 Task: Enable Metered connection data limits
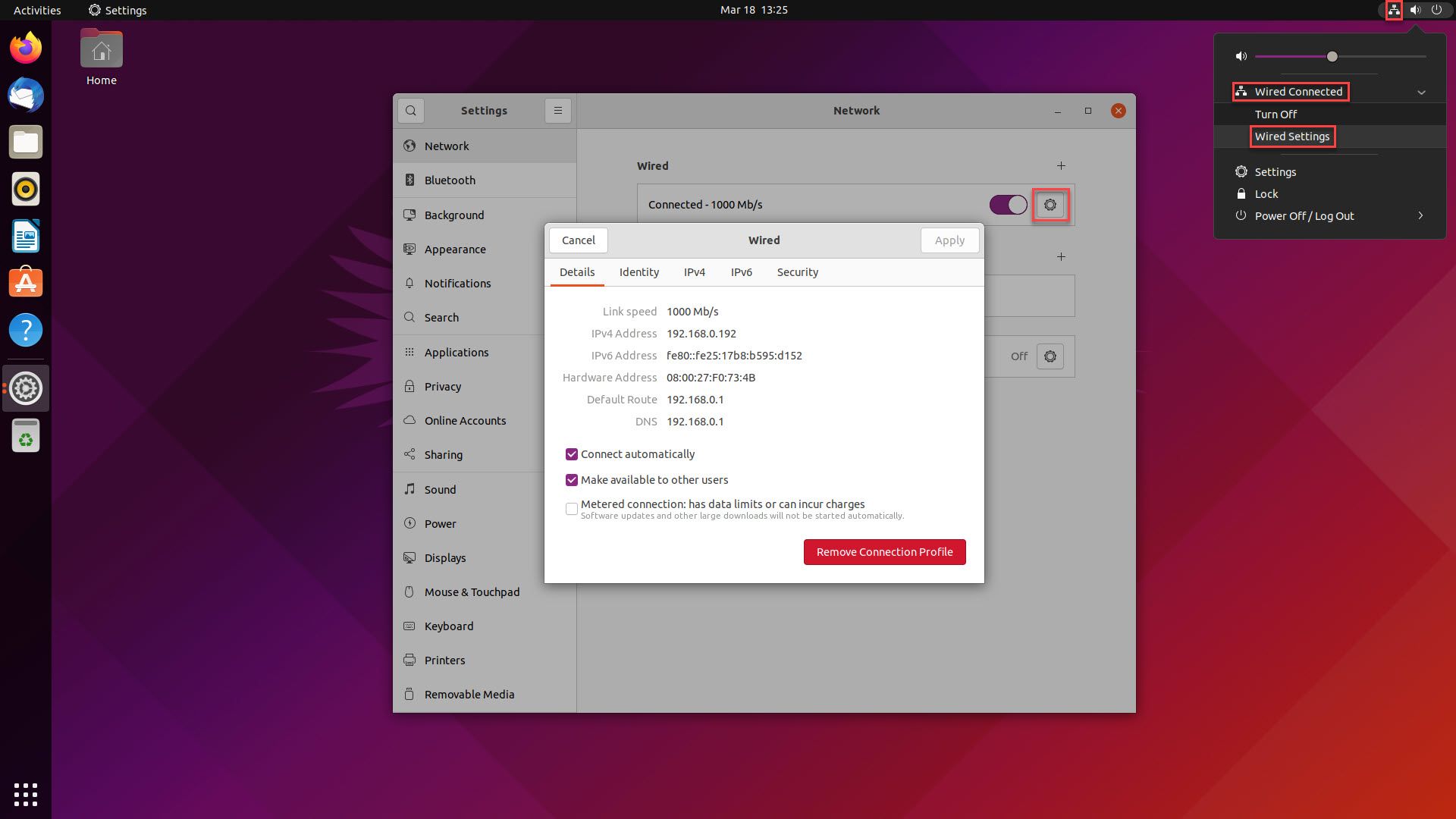pos(572,509)
